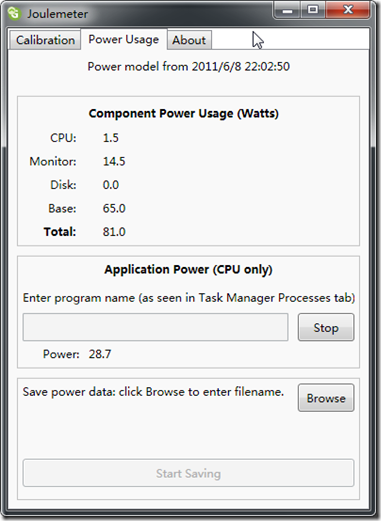Open the About tab

click(x=189, y=40)
